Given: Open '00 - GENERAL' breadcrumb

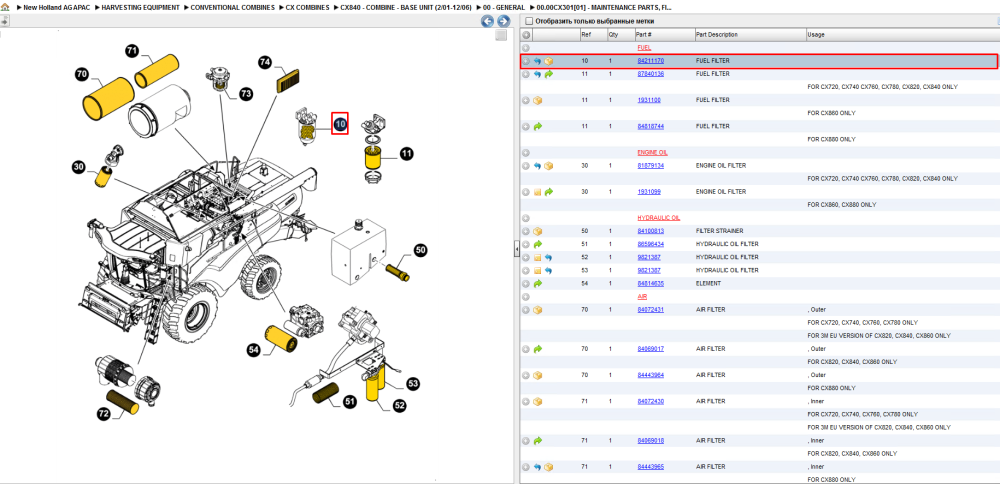Looking at the screenshot, I should tap(504, 8).
